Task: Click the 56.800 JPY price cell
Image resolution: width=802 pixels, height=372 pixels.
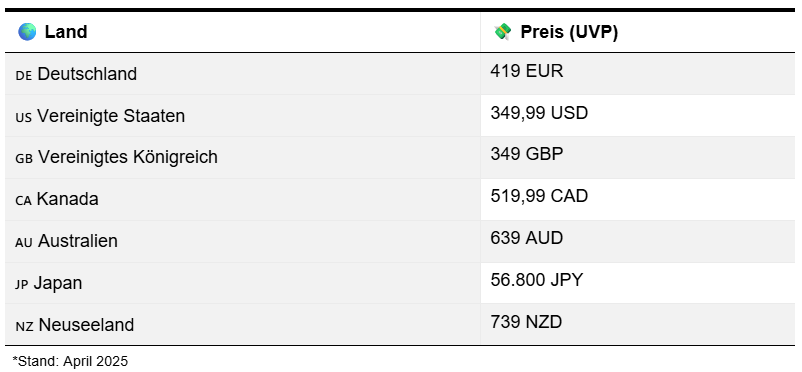Action: coord(638,283)
